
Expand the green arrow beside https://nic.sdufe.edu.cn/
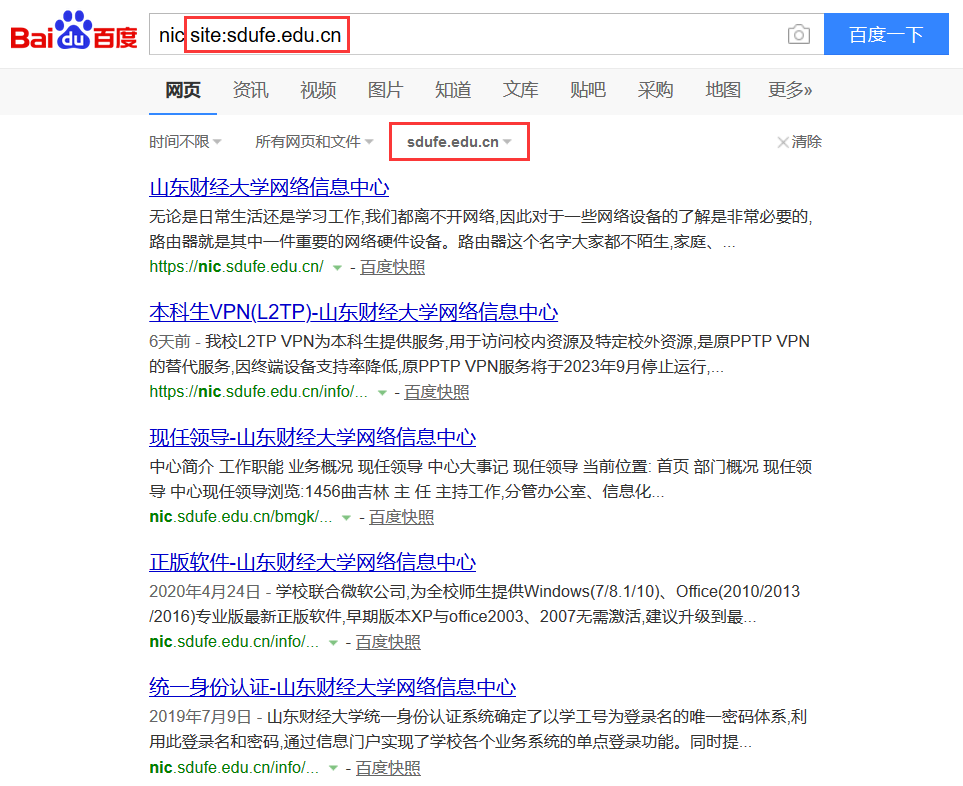(337, 268)
